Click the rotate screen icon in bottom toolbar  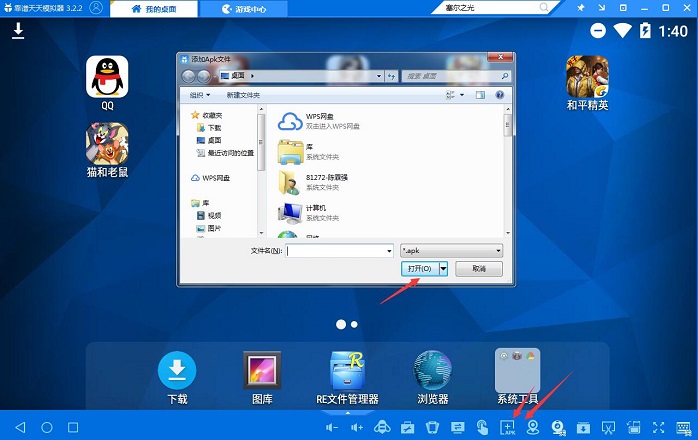click(x=633, y=428)
